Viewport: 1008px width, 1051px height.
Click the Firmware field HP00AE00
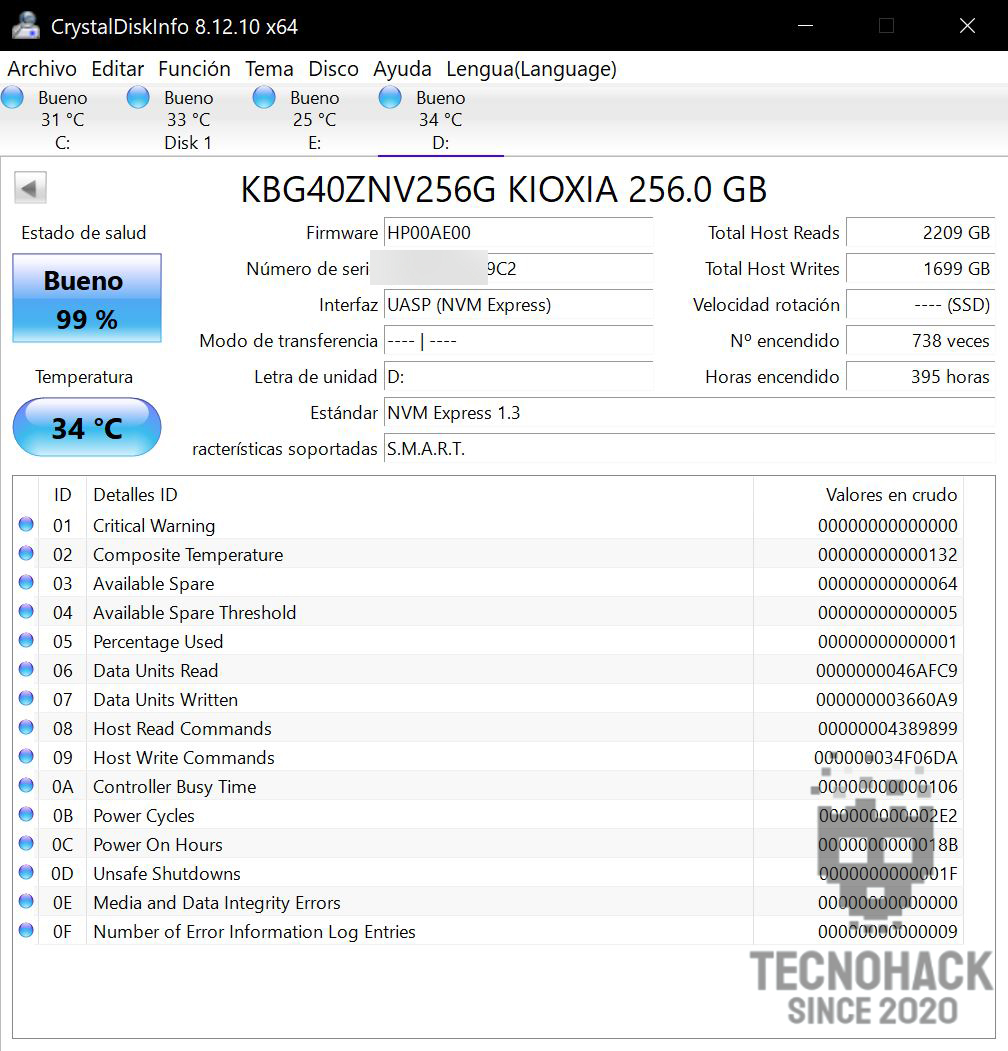pos(519,233)
